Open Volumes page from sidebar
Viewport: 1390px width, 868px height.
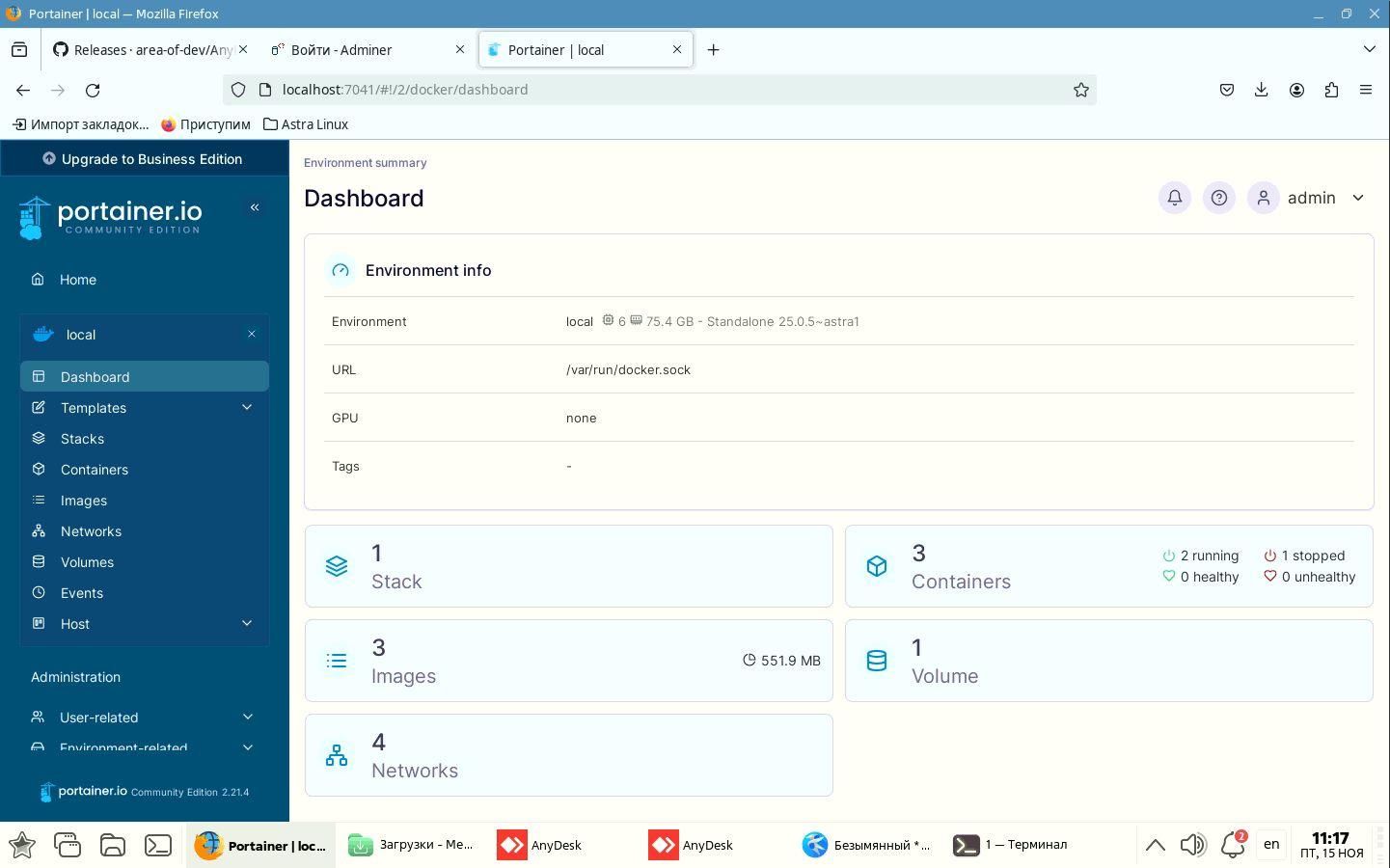[x=87, y=562]
